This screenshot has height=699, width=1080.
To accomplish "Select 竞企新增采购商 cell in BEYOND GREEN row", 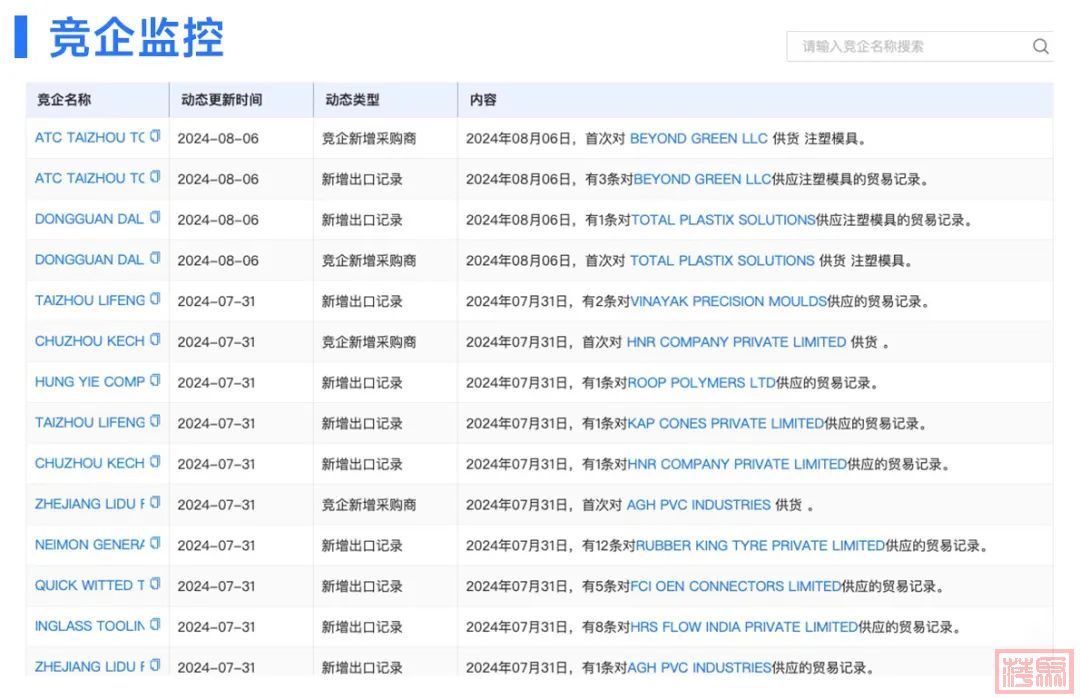I will pos(368,138).
